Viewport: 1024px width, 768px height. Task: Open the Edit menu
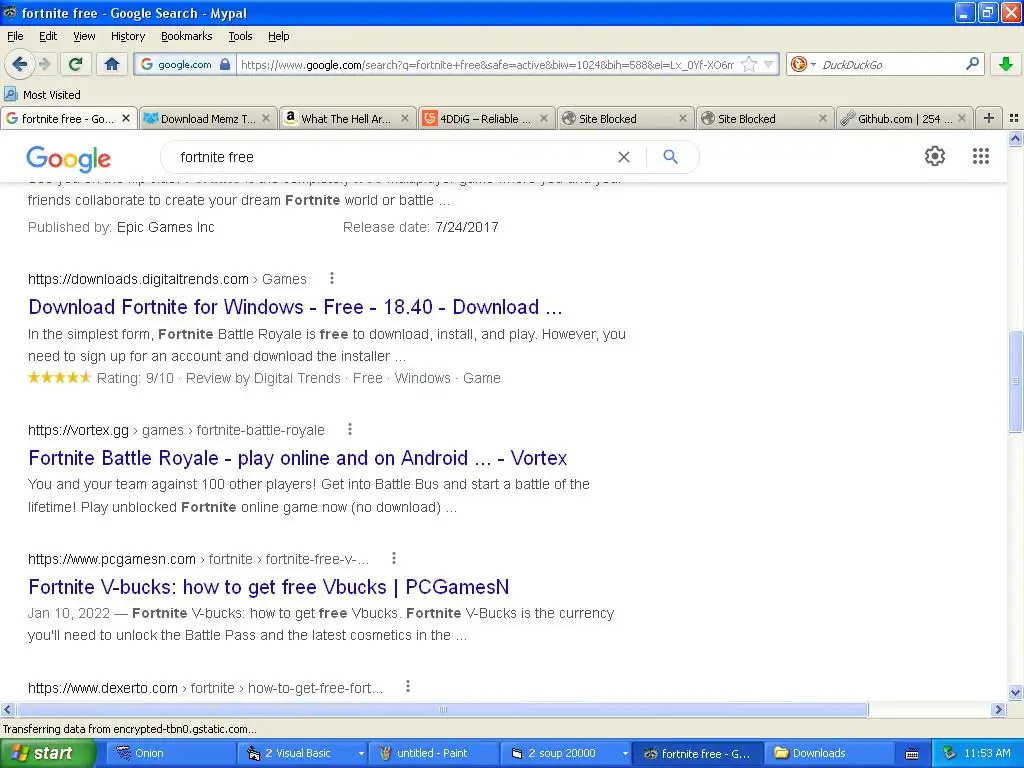pos(48,36)
